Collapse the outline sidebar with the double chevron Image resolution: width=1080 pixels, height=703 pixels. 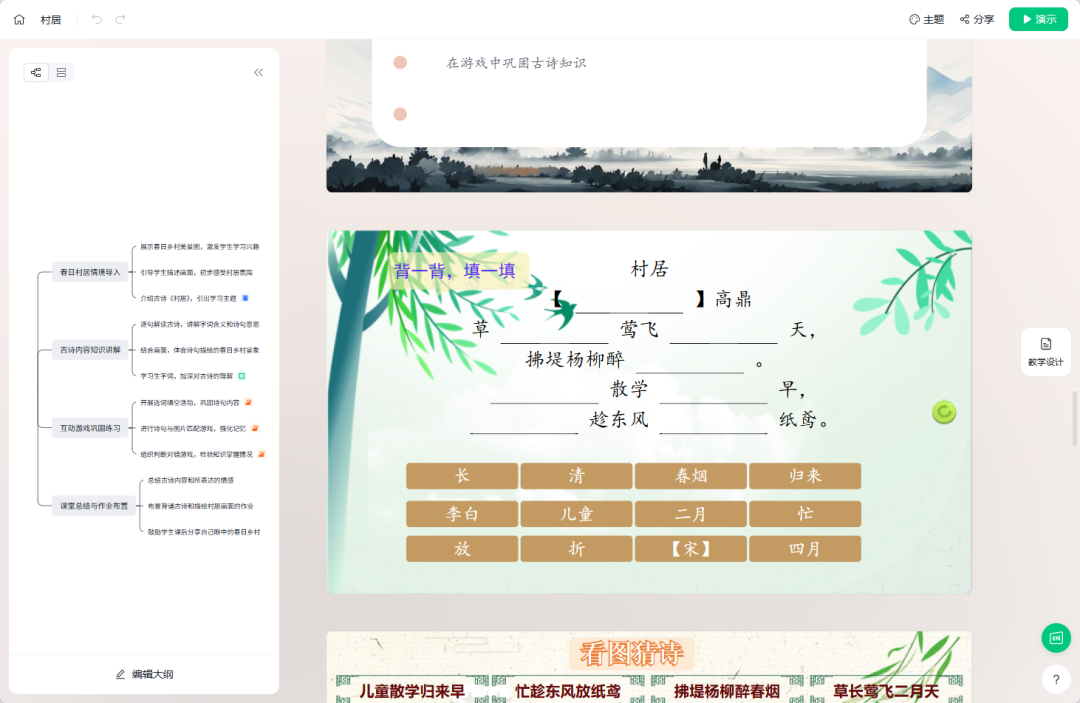258,72
